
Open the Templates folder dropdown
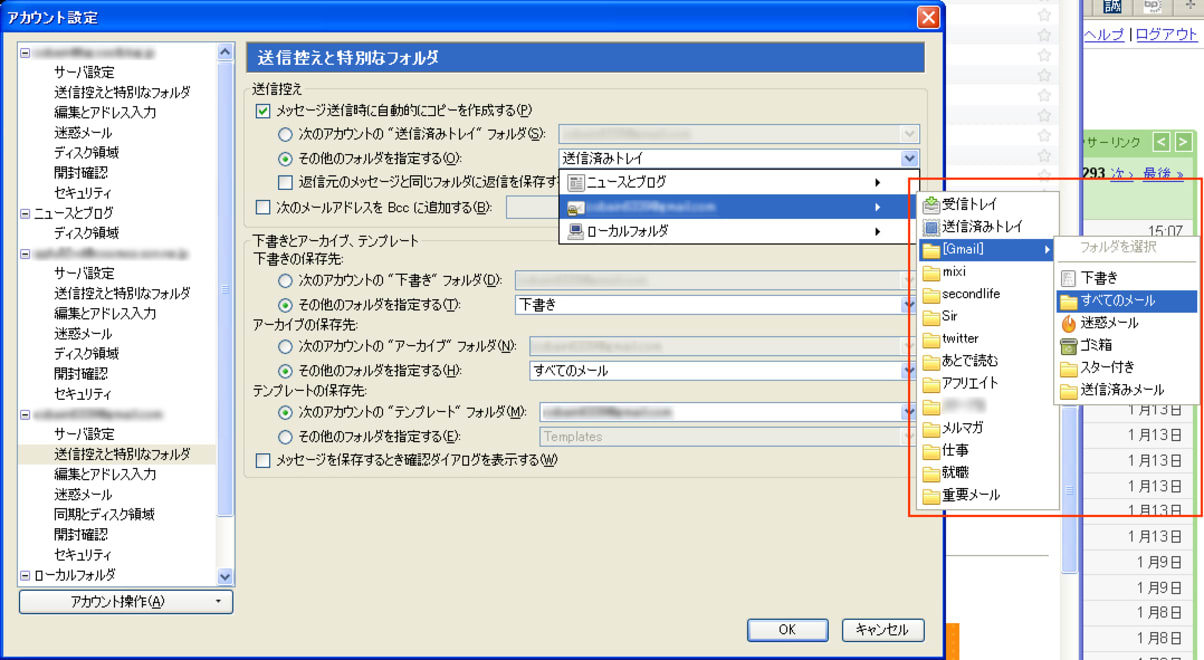(728, 437)
